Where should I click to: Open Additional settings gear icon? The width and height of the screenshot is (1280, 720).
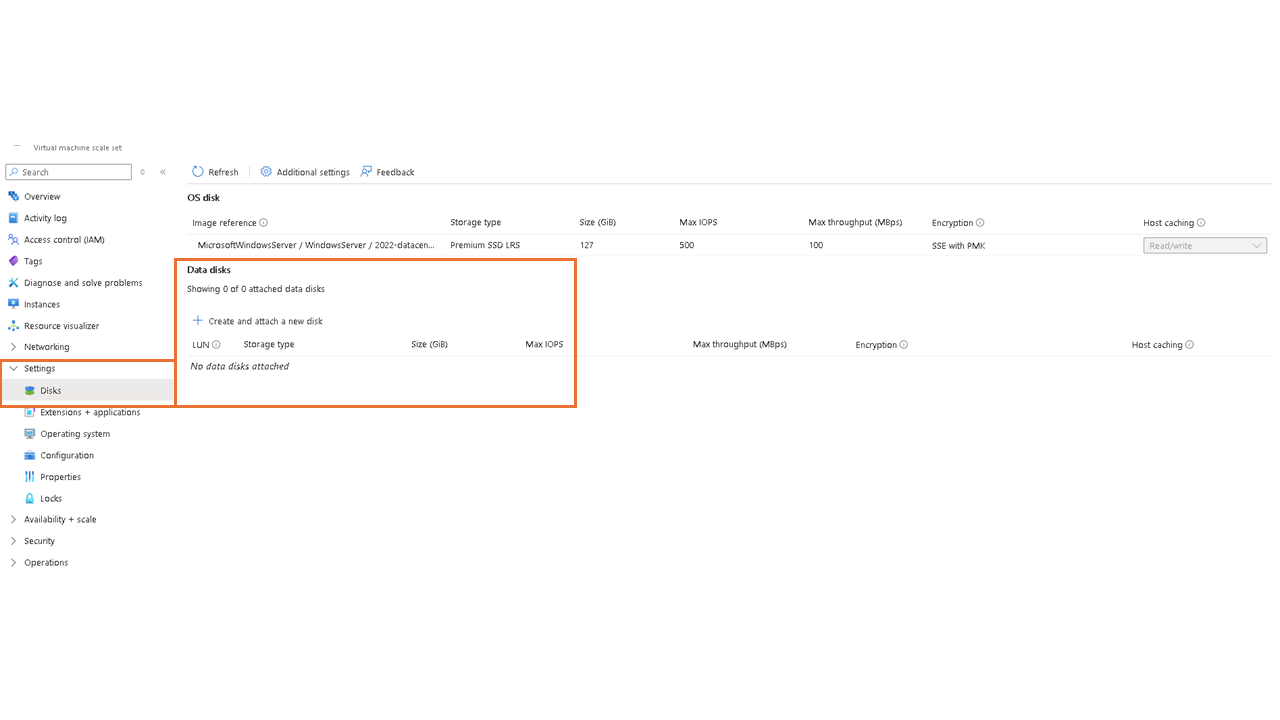(x=266, y=172)
